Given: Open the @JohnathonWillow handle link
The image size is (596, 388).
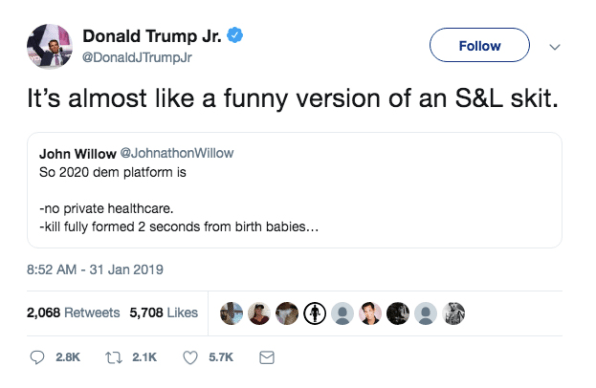Looking at the screenshot, I should click(x=177, y=153).
